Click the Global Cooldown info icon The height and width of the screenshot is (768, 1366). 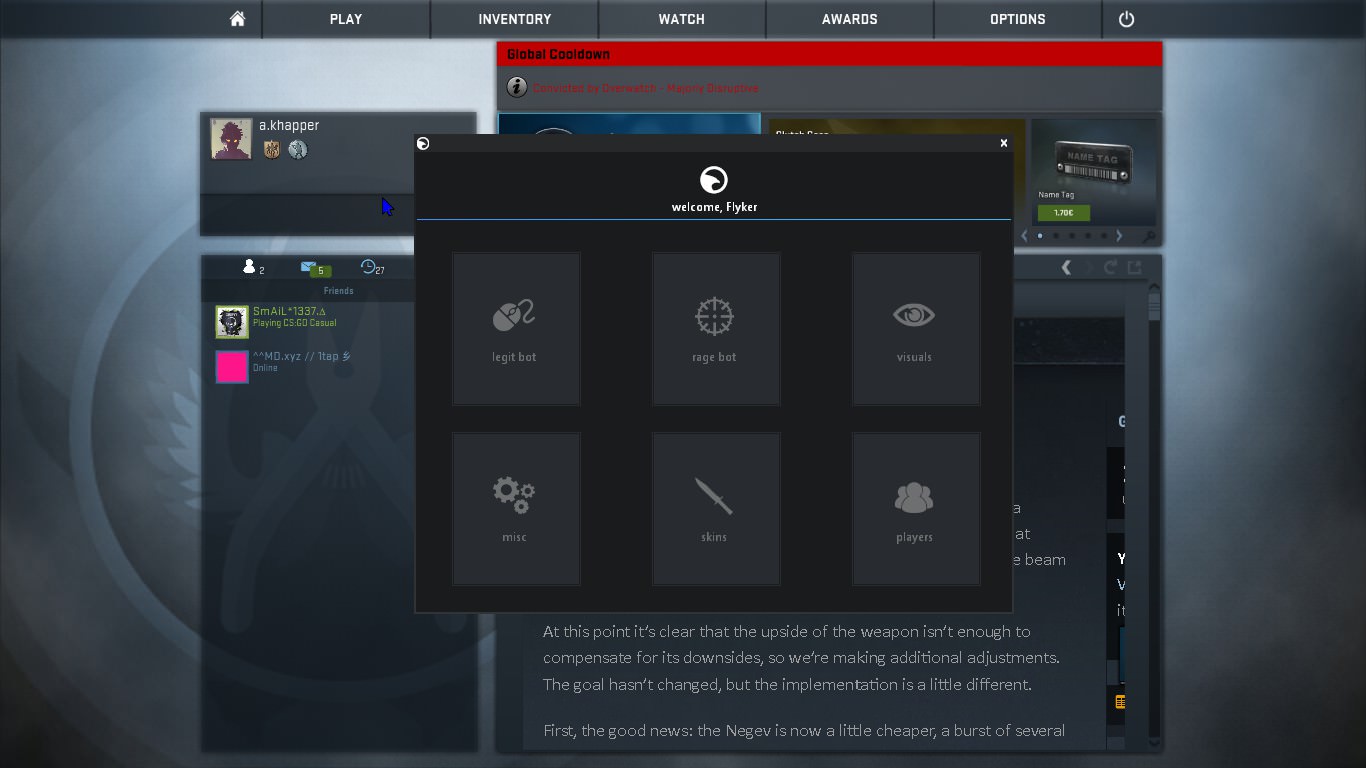coord(517,87)
